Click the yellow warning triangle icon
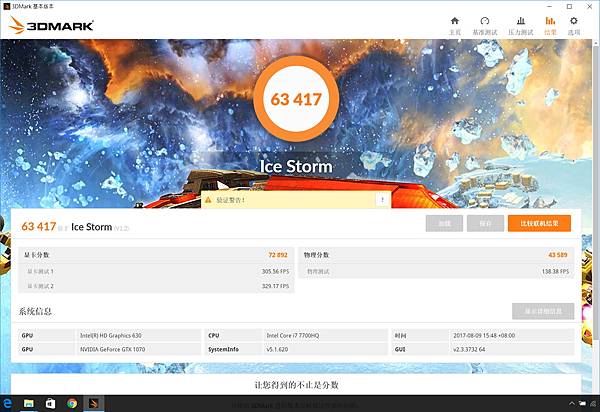The height and width of the screenshot is (412, 600). (x=208, y=200)
